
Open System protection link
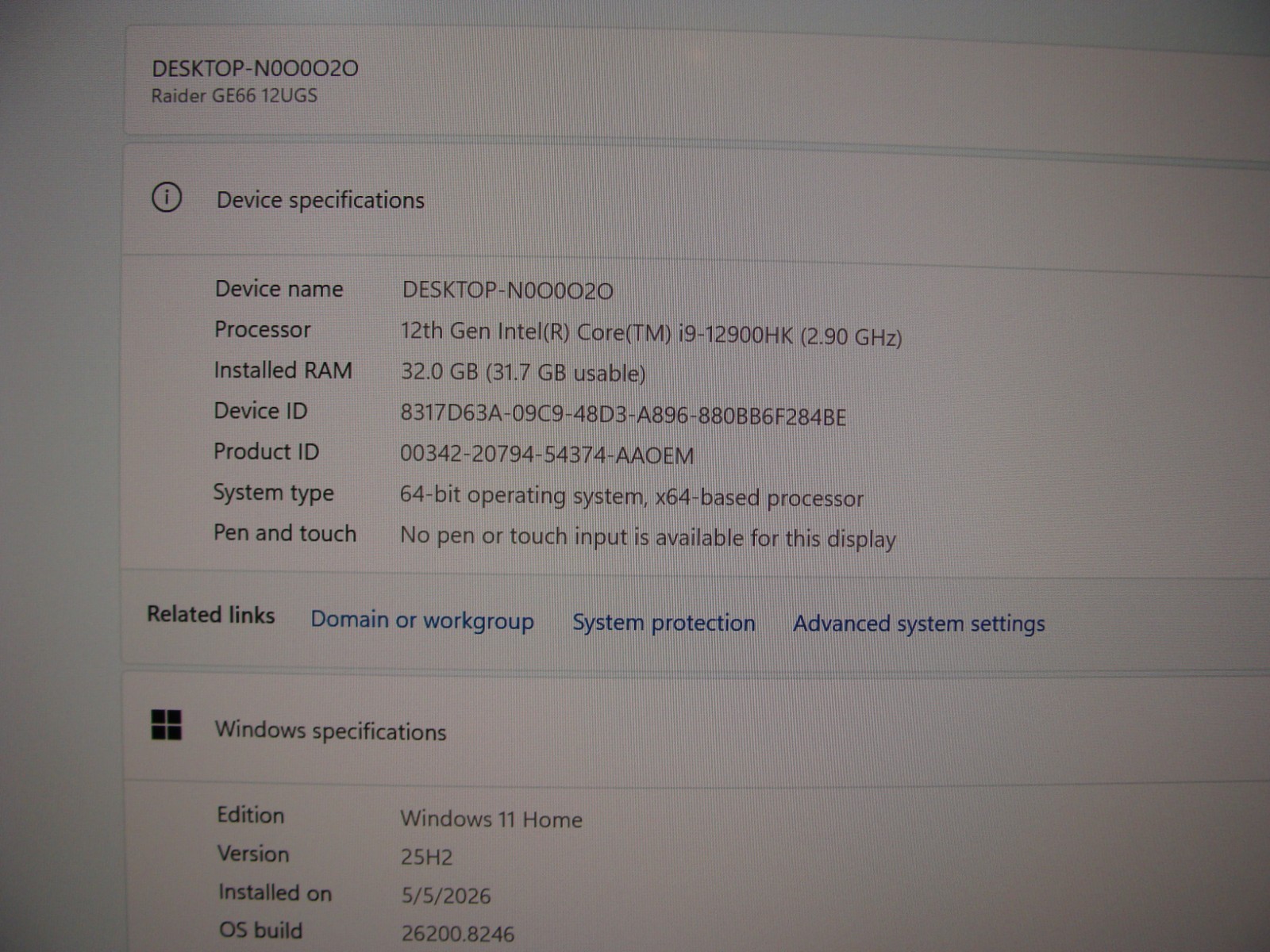(664, 623)
